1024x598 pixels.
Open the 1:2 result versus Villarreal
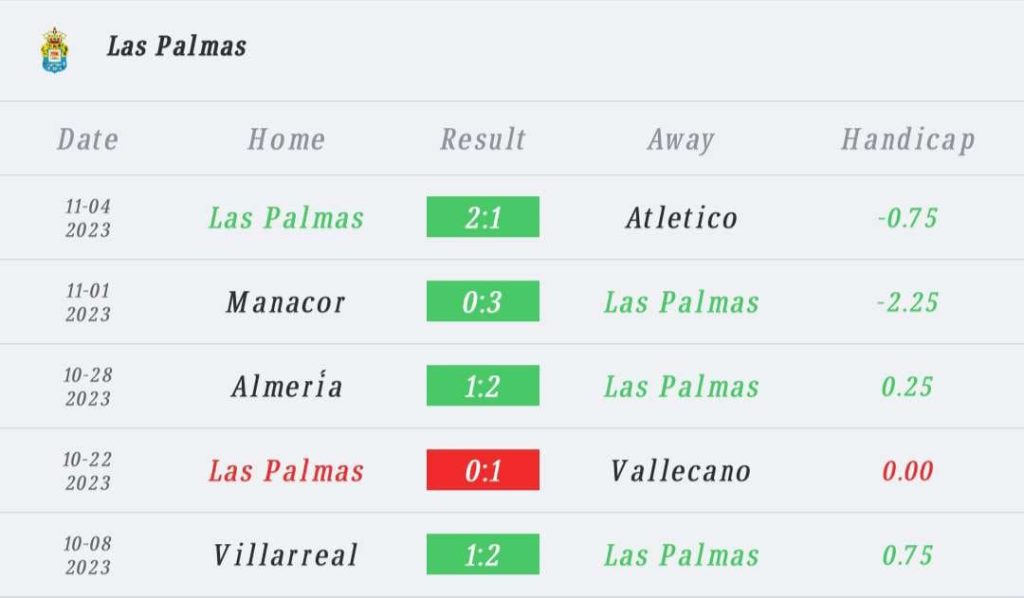[483, 554]
